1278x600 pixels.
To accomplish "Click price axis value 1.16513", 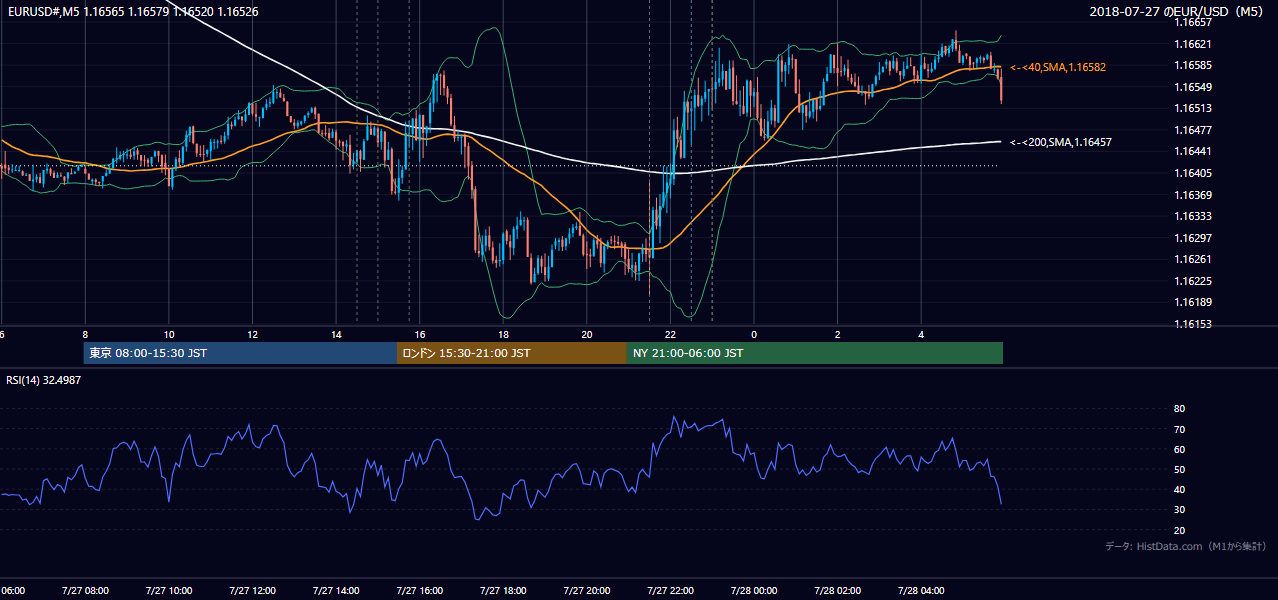I will click(1192, 109).
